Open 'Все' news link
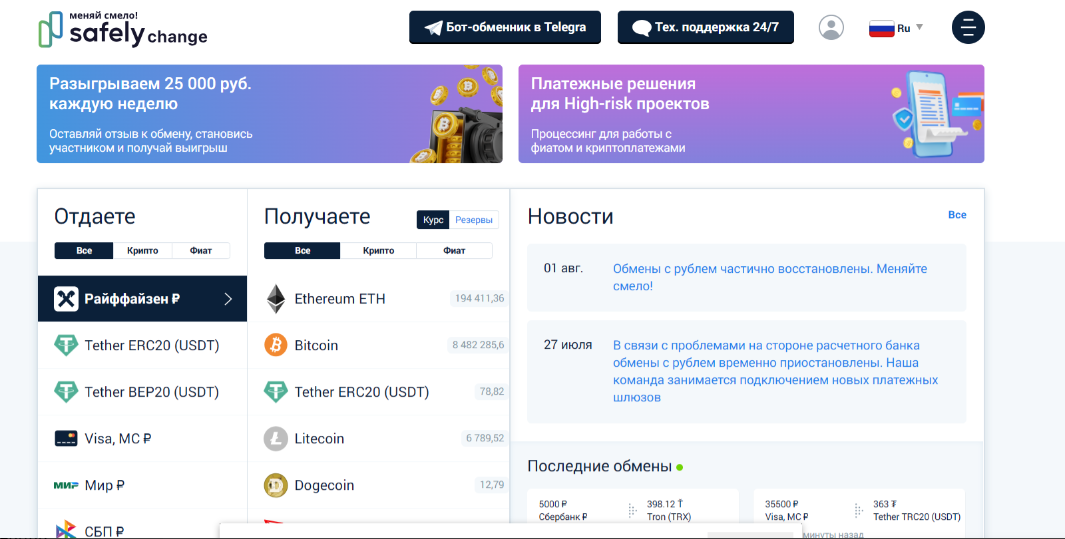 click(957, 215)
